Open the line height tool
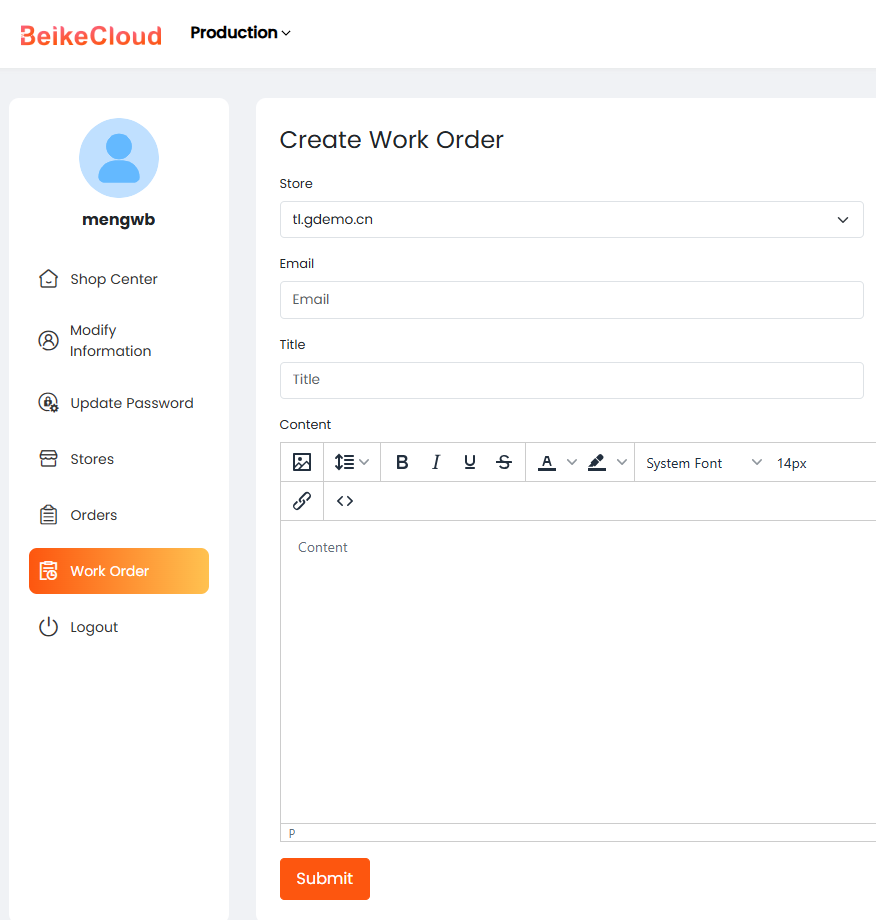Screen dimensions: 876x920 tap(344, 462)
